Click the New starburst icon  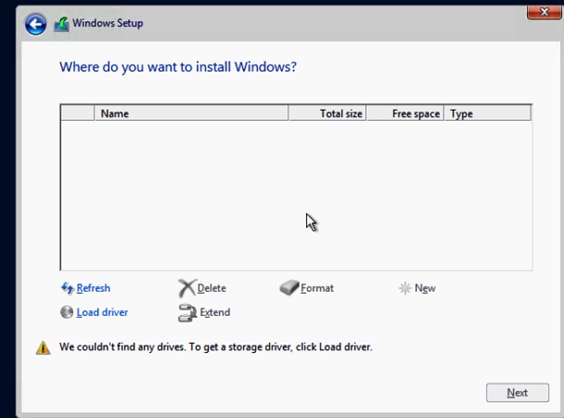pos(405,288)
